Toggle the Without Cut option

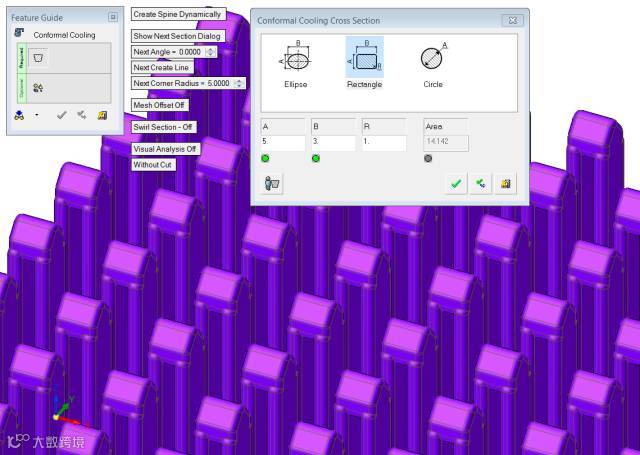click(153, 165)
